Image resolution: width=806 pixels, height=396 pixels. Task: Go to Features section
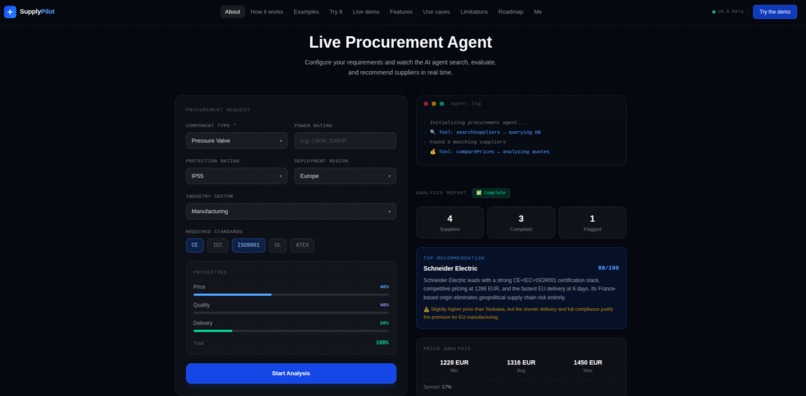(x=401, y=12)
